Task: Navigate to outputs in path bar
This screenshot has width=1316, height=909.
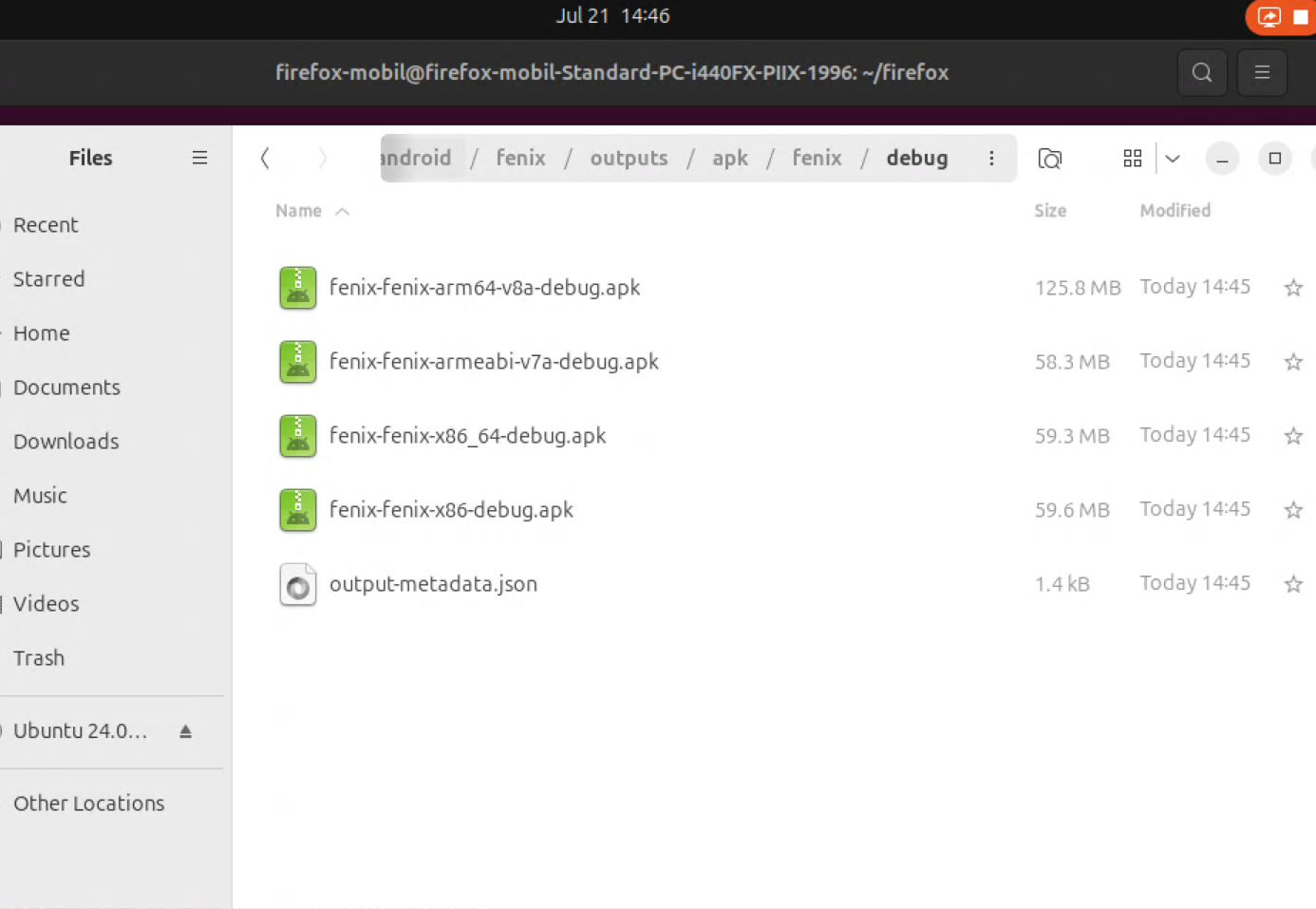Action: tap(629, 158)
